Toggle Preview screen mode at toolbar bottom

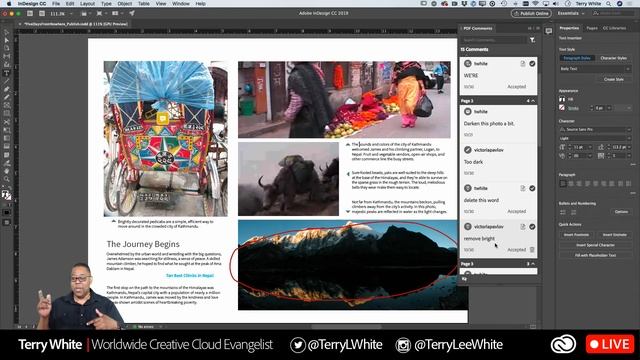pos(7,223)
